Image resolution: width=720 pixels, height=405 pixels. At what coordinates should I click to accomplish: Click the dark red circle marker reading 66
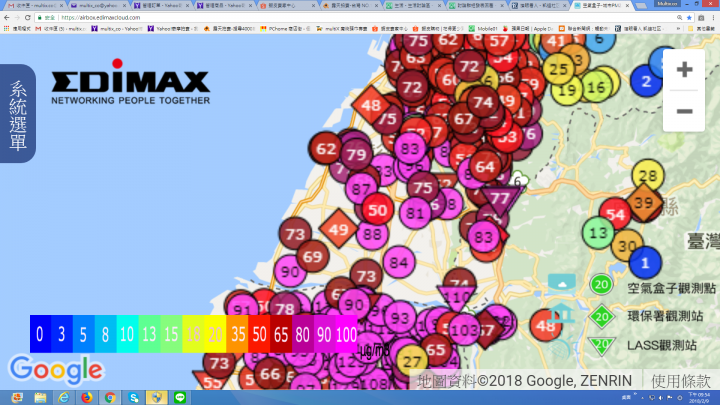(270, 374)
